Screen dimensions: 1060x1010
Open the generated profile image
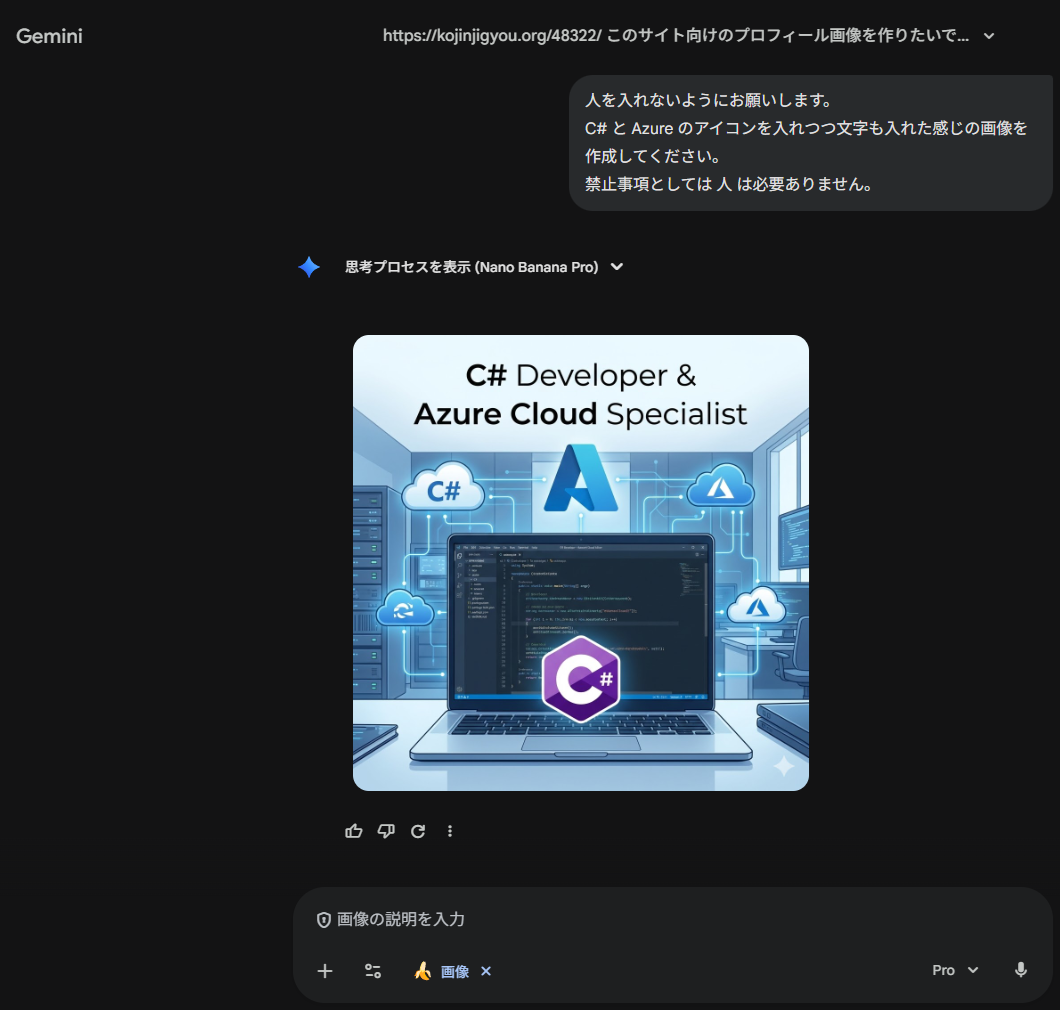point(580,562)
